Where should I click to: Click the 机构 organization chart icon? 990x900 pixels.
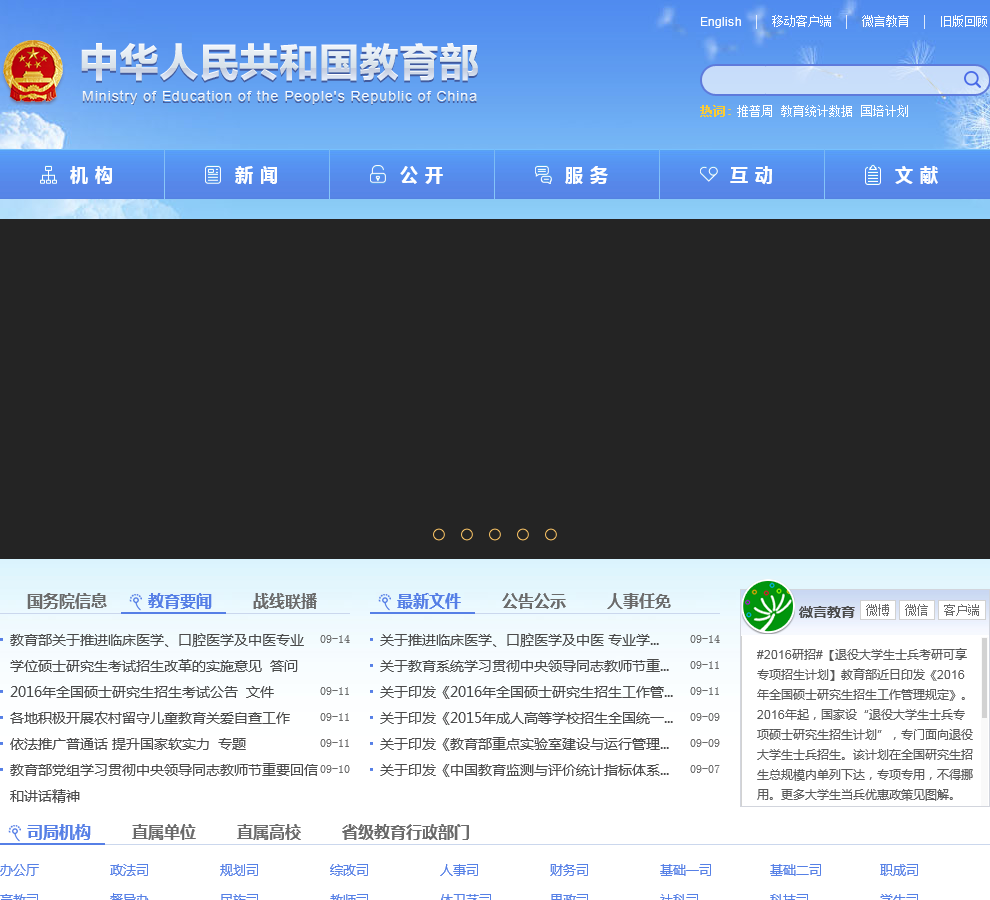click(x=48, y=176)
